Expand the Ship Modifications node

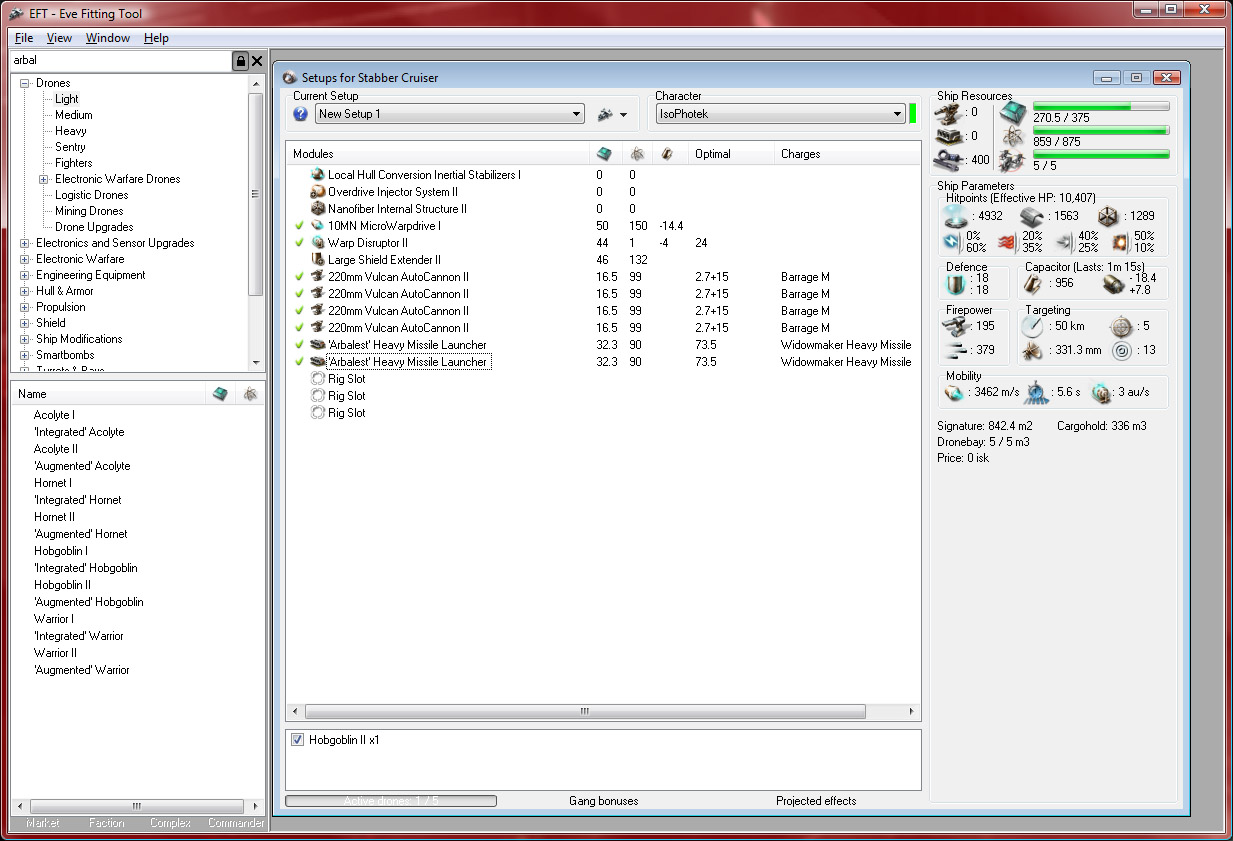[x=25, y=339]
